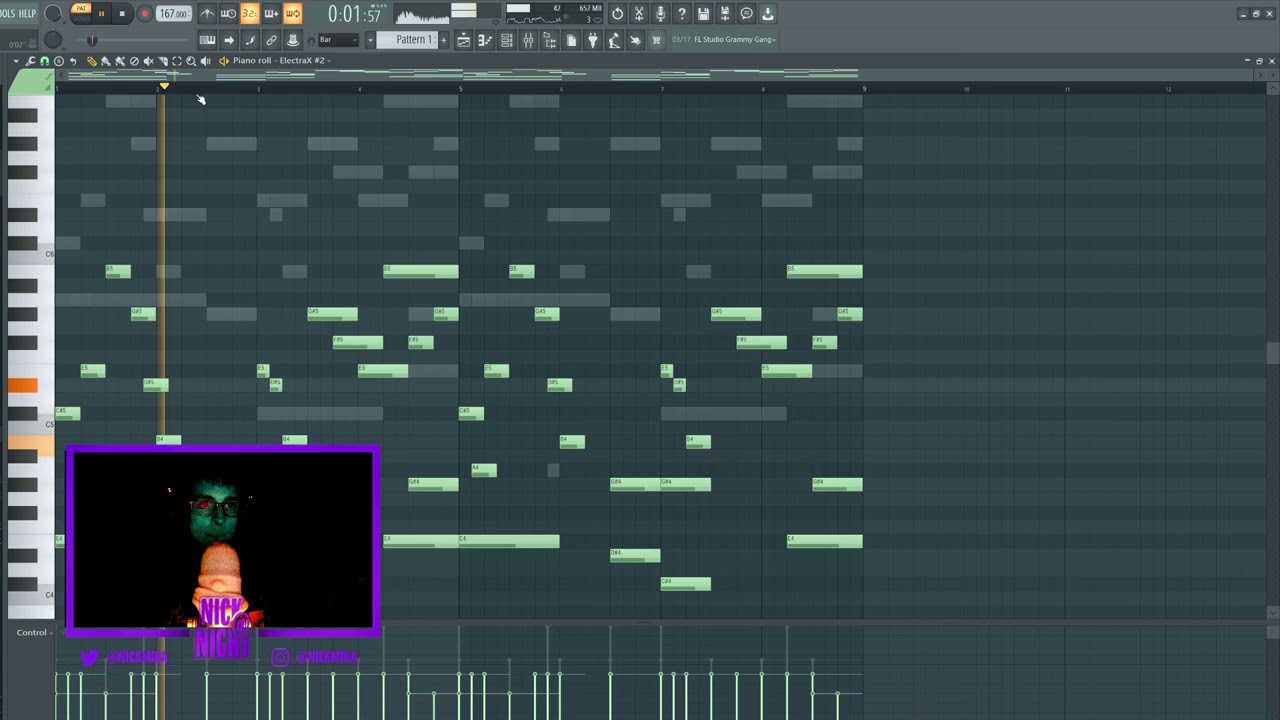1280x720 pixels.
Task: Toggle the piano roll magnet snap
Action: click(45, 61)
